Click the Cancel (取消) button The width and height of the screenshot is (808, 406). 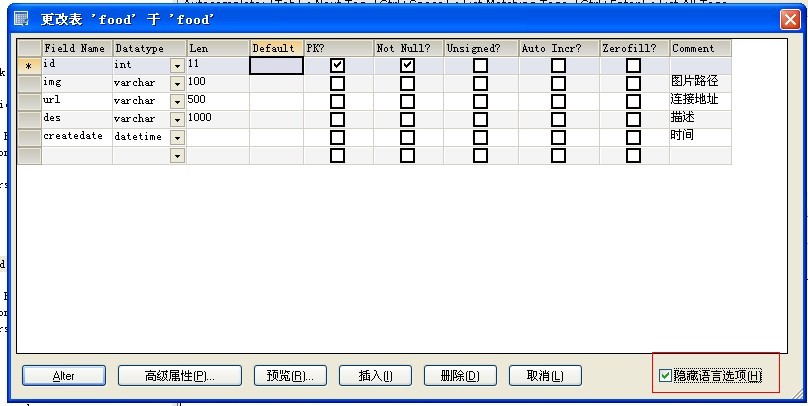[x=545, y=376]
